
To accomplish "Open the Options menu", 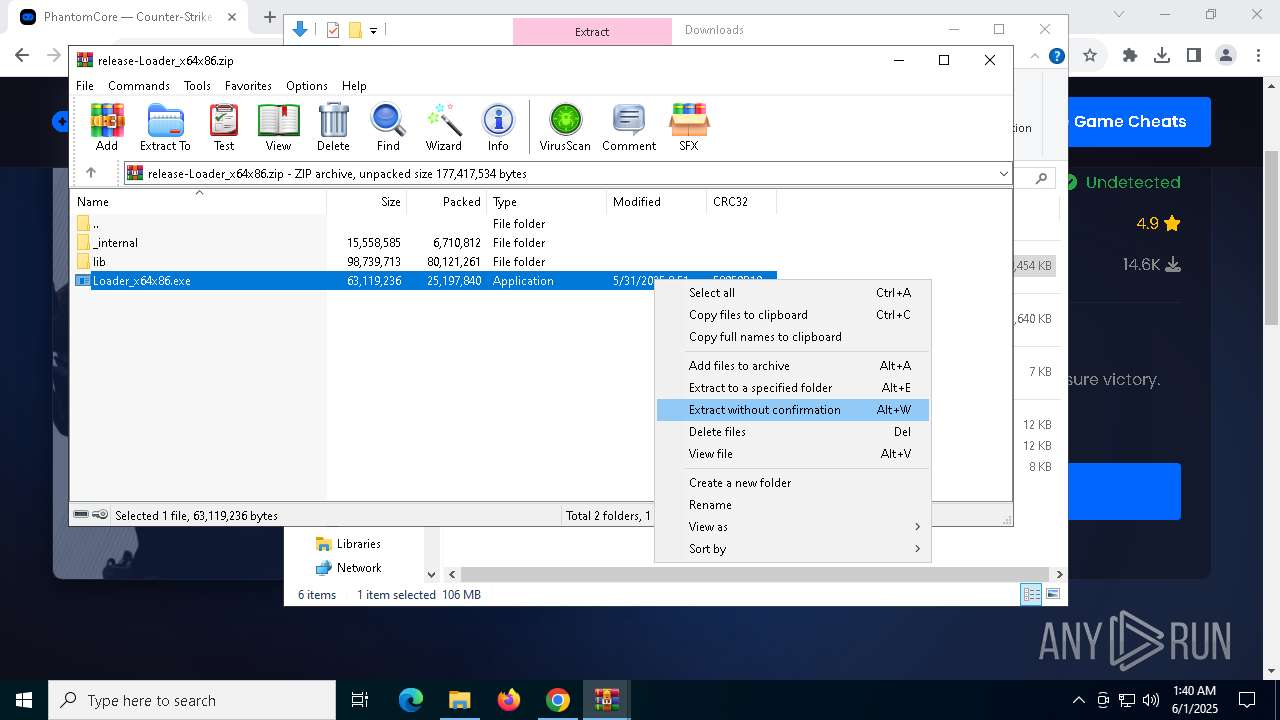I will tap(307, 86).
